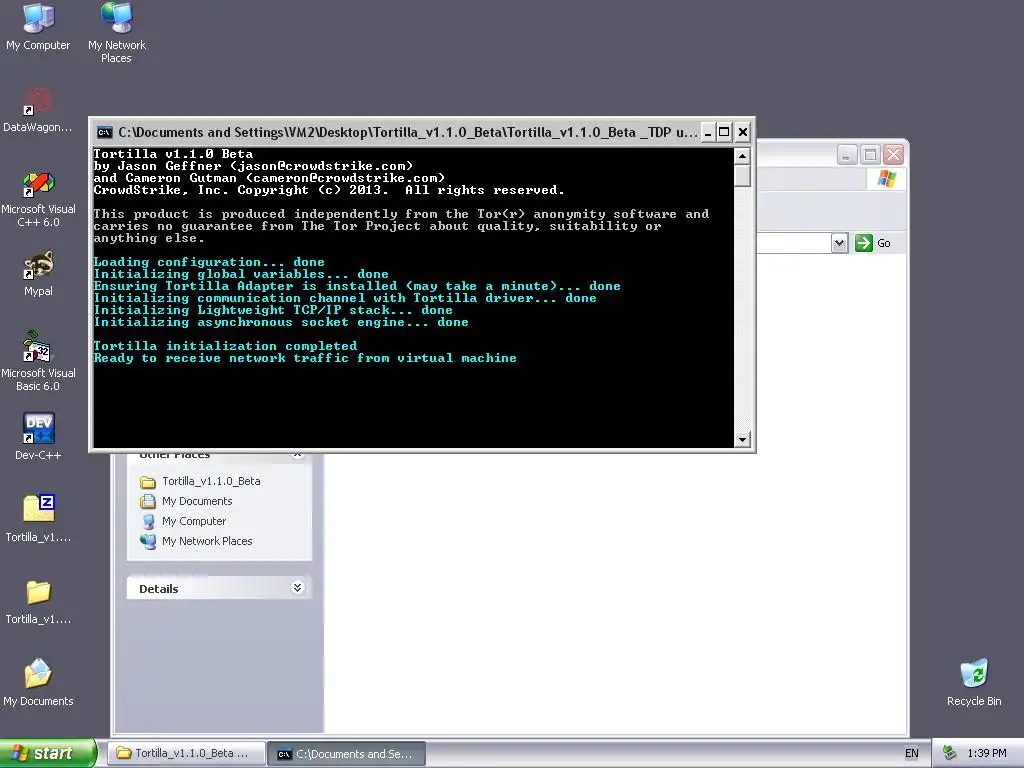Screen dimensions: 1024x768
Task: Close the Tortilla console window
Action: [743, 133]
